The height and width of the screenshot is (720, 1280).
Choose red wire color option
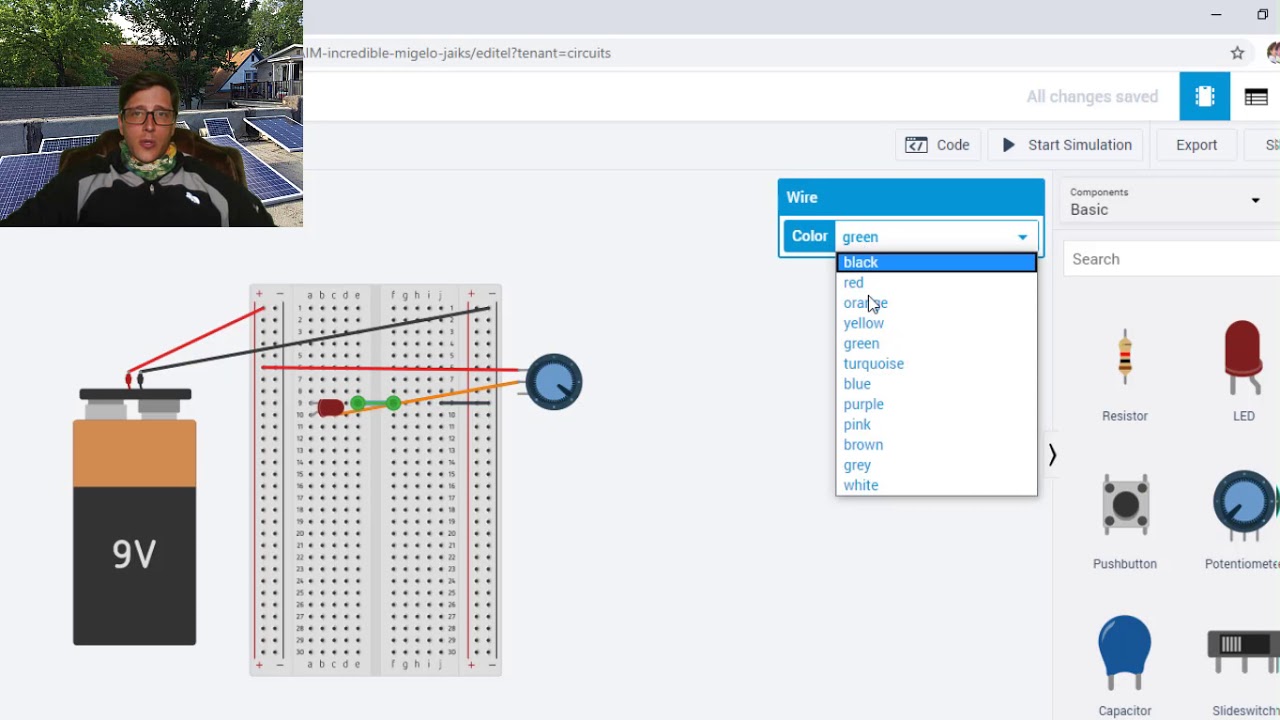point(936,283)
